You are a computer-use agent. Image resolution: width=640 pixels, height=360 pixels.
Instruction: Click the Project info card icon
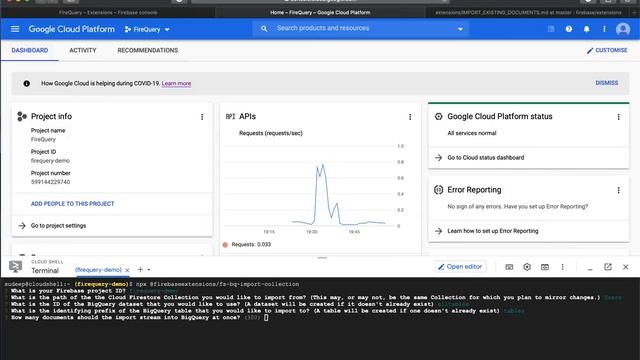pyautogui.click(x=22, y=116)
